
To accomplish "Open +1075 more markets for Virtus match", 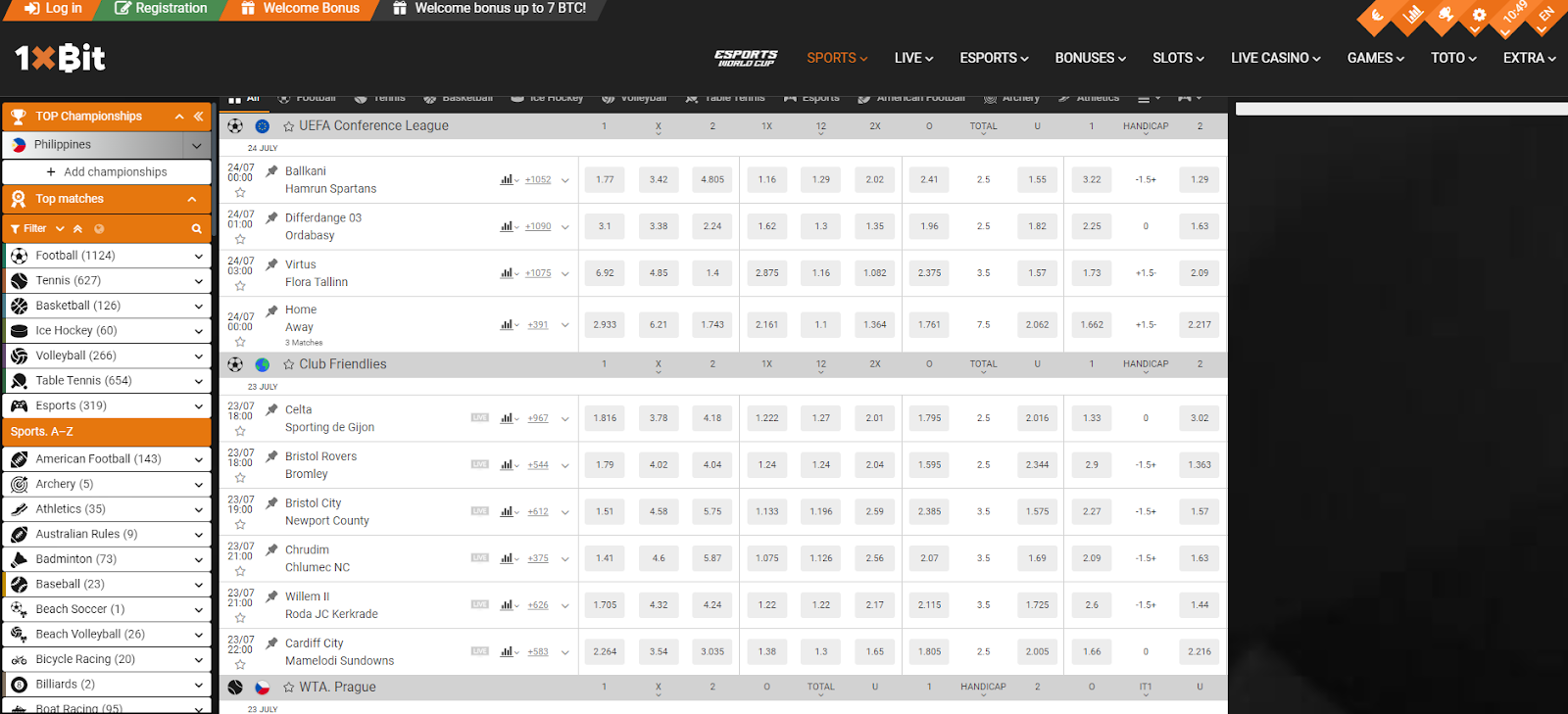I will pos(538,273).
